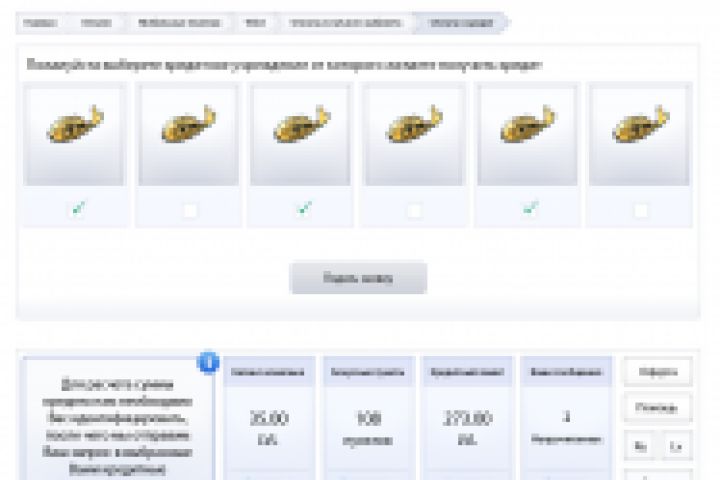Open the third breadcrumb step tab
Viewport: 720px width, 480px height.
point(179,23)
